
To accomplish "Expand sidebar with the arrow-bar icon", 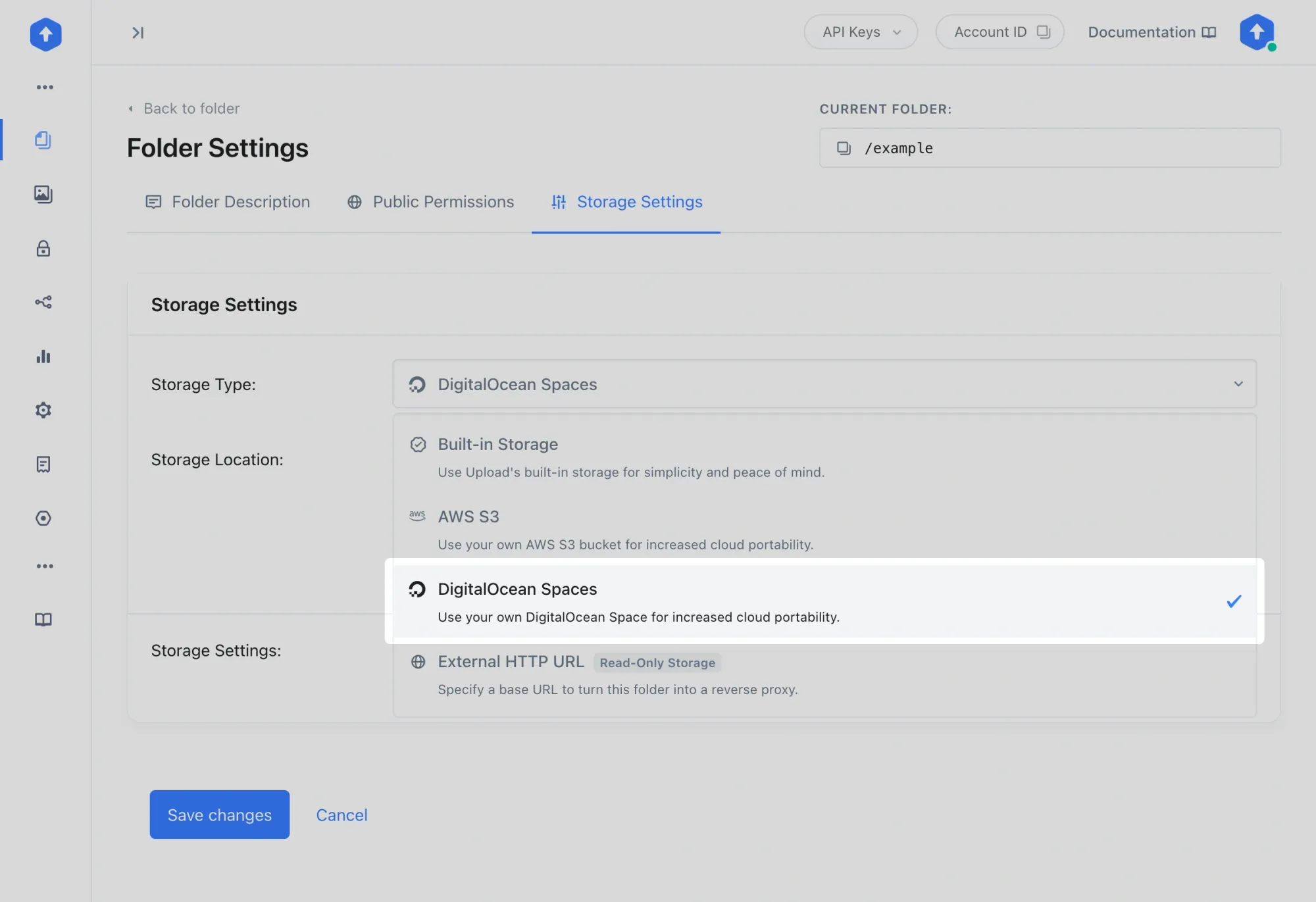I will coord(138,33).
